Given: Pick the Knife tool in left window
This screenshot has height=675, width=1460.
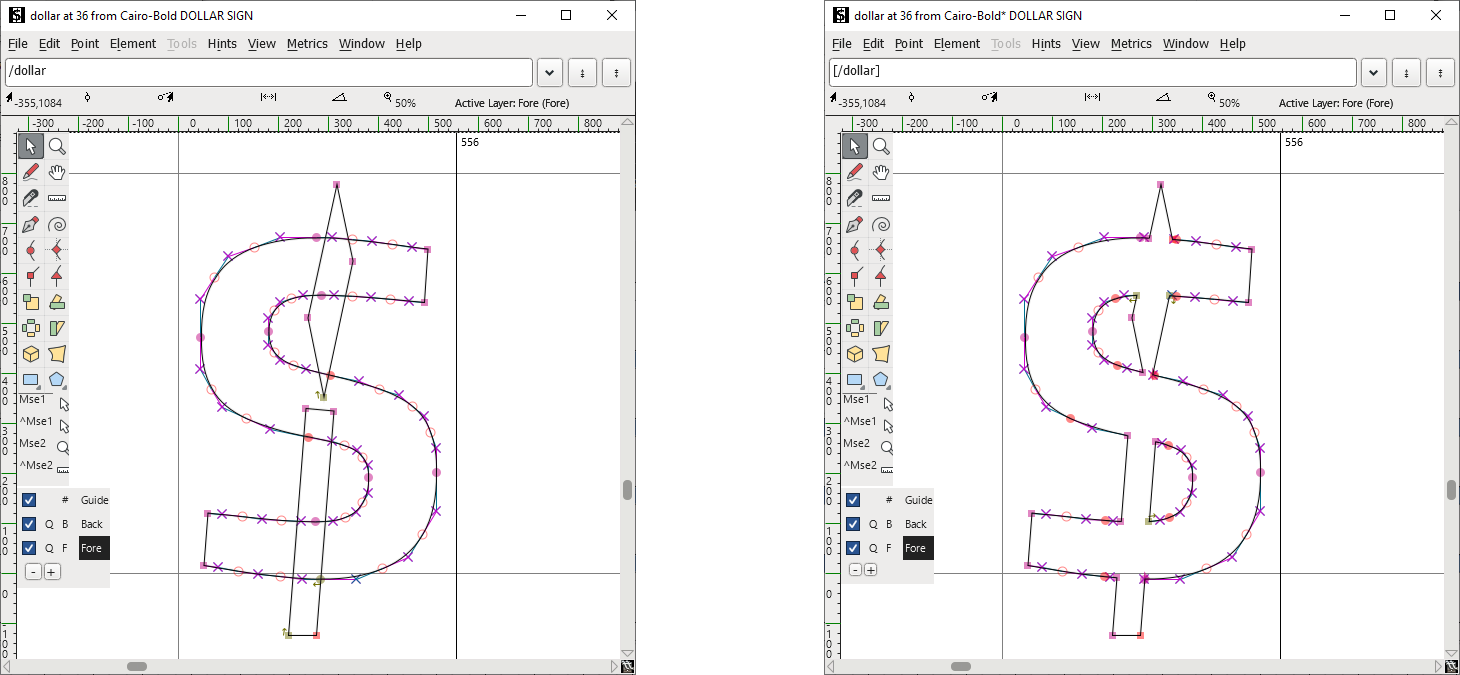Looking at the screenshot, I should point(31,198).
